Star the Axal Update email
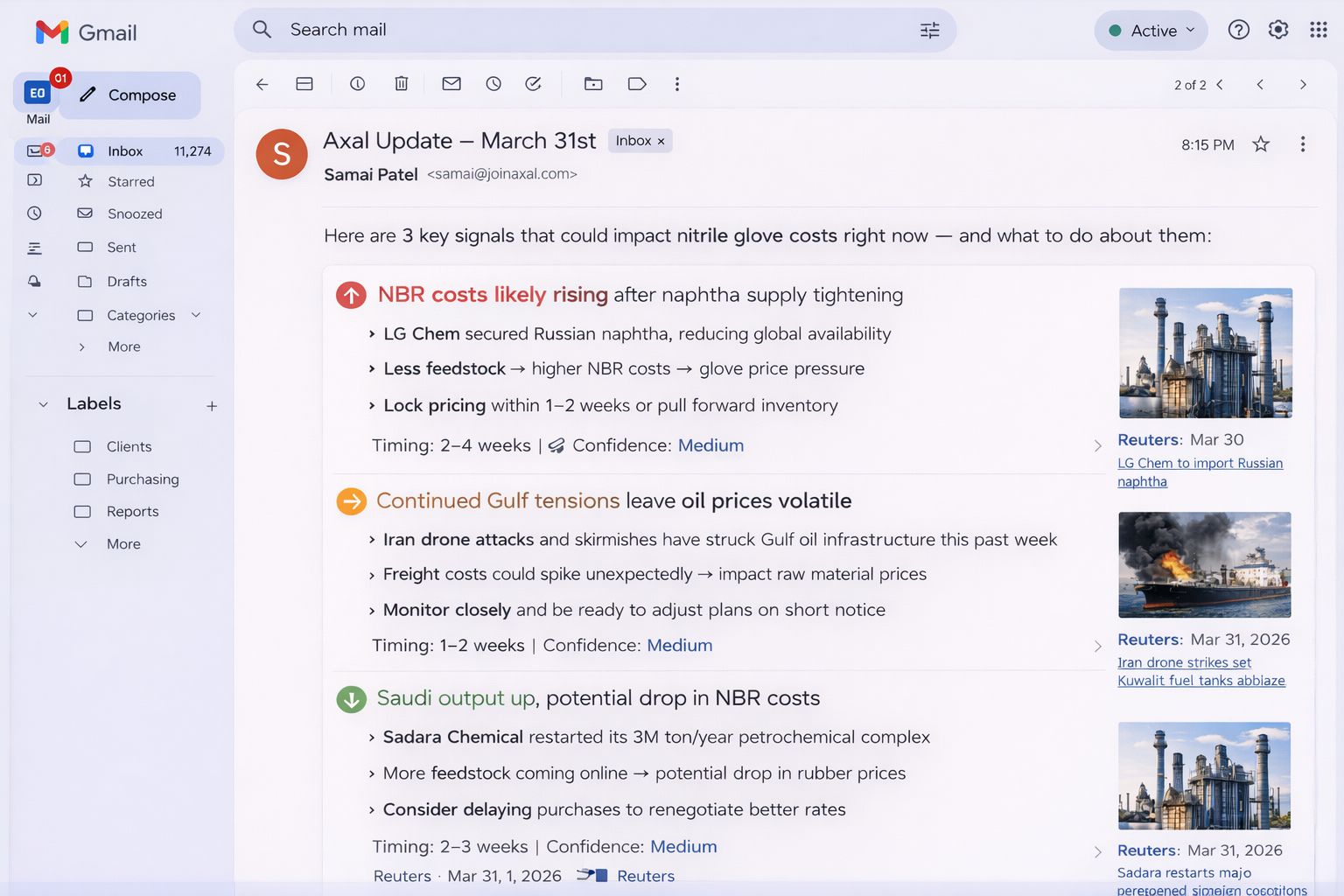 (1260, 144)
